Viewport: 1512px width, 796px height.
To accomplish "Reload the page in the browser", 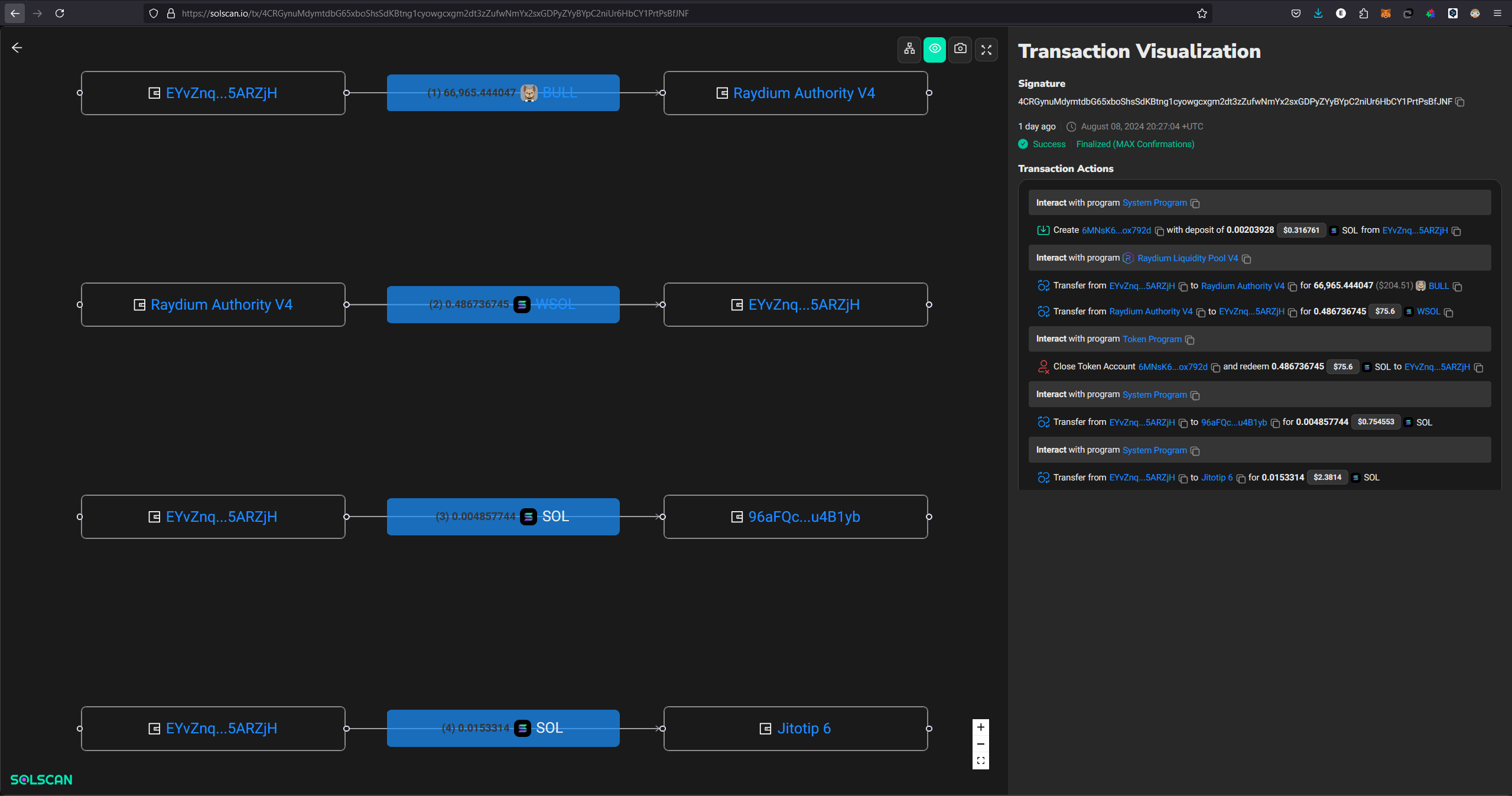I will [60, 13].
